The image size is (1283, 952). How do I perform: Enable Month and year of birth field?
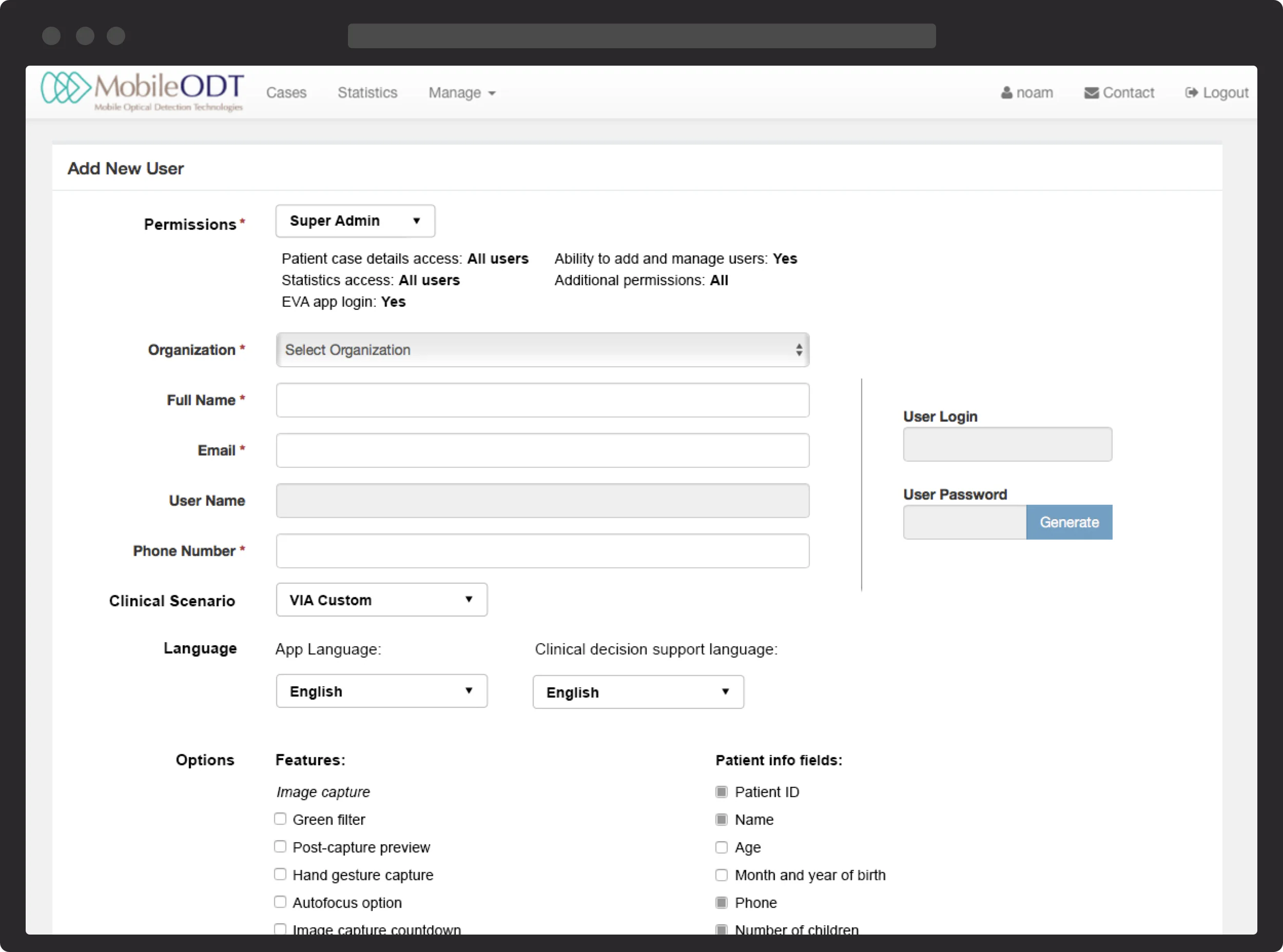click(x=722, y=875)
